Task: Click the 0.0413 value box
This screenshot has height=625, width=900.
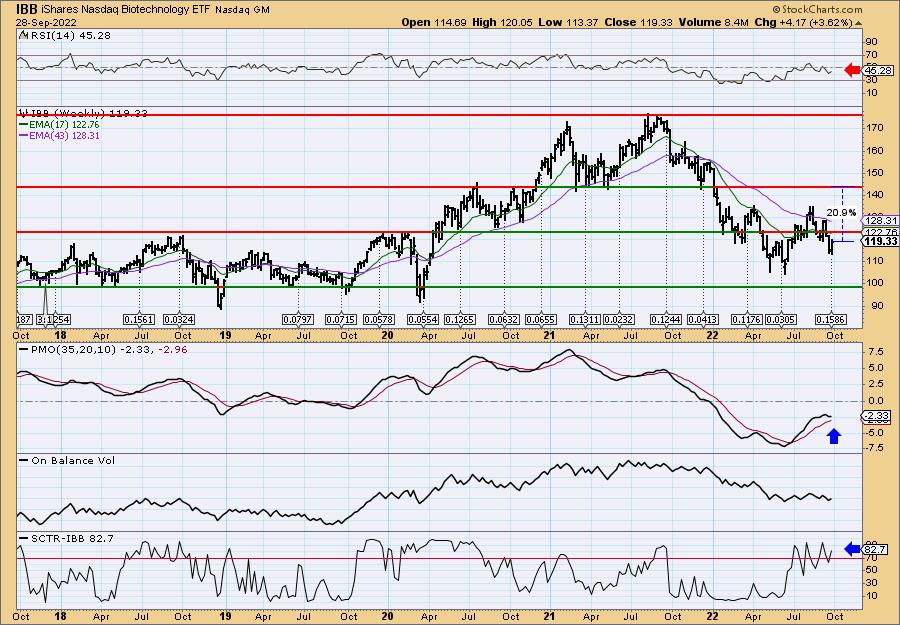Action: (x=703, y=319)
